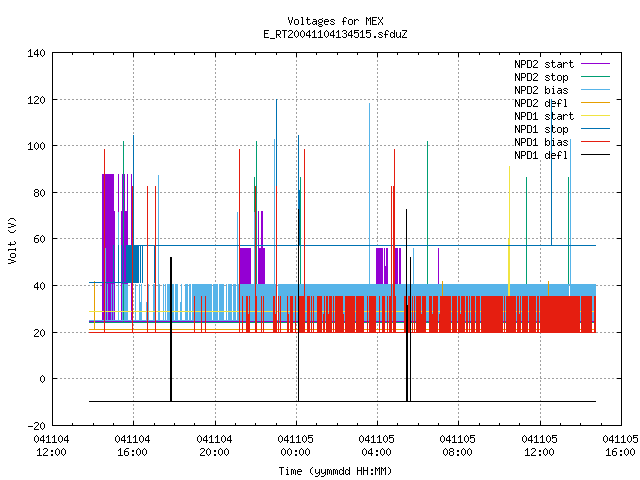Click the black NPD1 defl legend line
Image resolution: width=640 pixels, height=480 pixels.
[x=596, y=155]
